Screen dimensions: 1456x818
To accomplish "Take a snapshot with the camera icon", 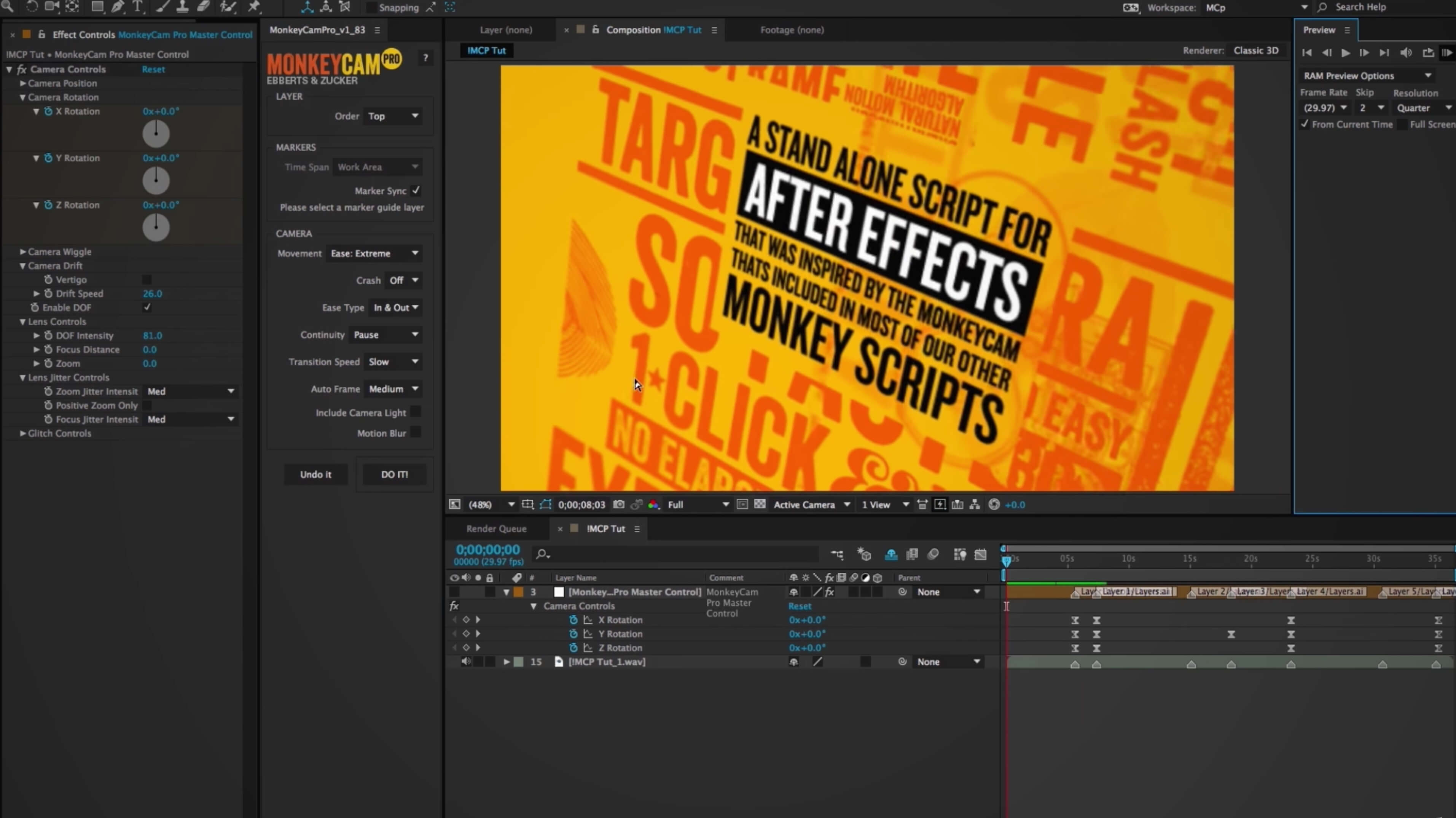I will tap(619, 504).
